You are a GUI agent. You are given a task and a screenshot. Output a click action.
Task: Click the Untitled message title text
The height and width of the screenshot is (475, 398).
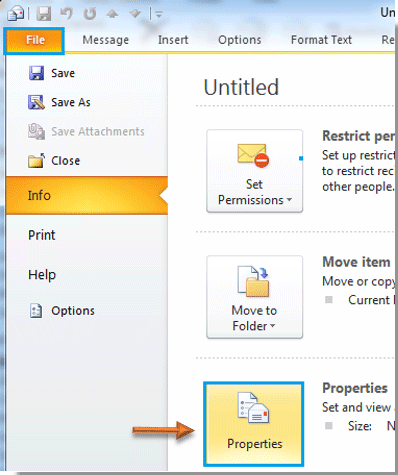[241, 87]
